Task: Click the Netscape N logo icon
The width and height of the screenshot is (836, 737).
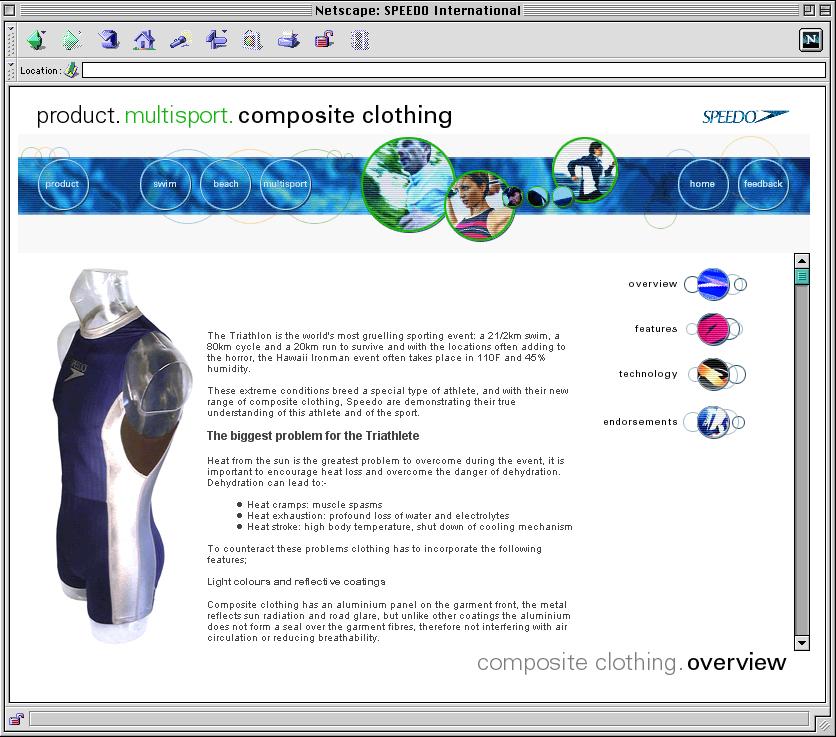Action: [810, 40]
